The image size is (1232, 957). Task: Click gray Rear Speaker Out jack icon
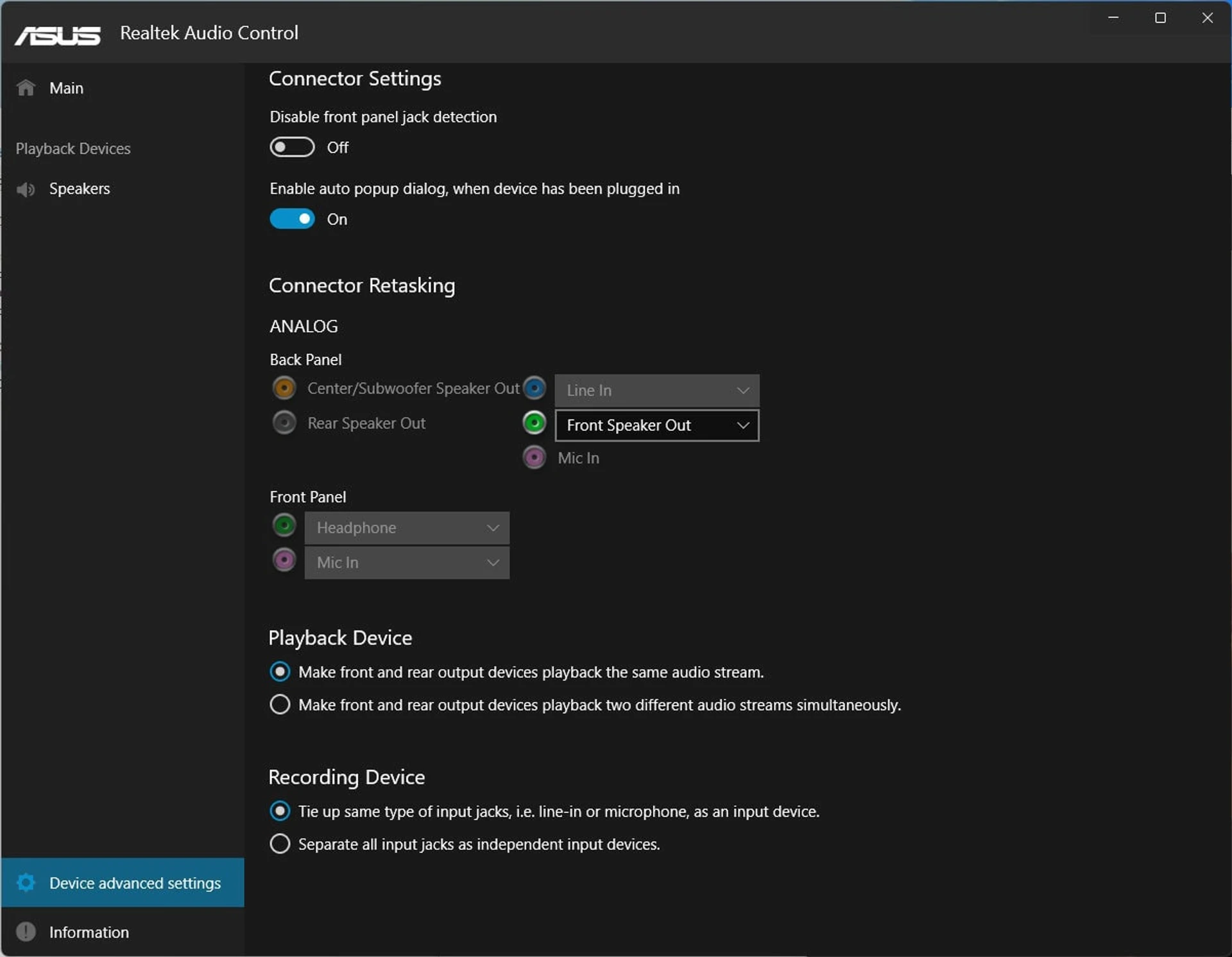coord(284,423)
